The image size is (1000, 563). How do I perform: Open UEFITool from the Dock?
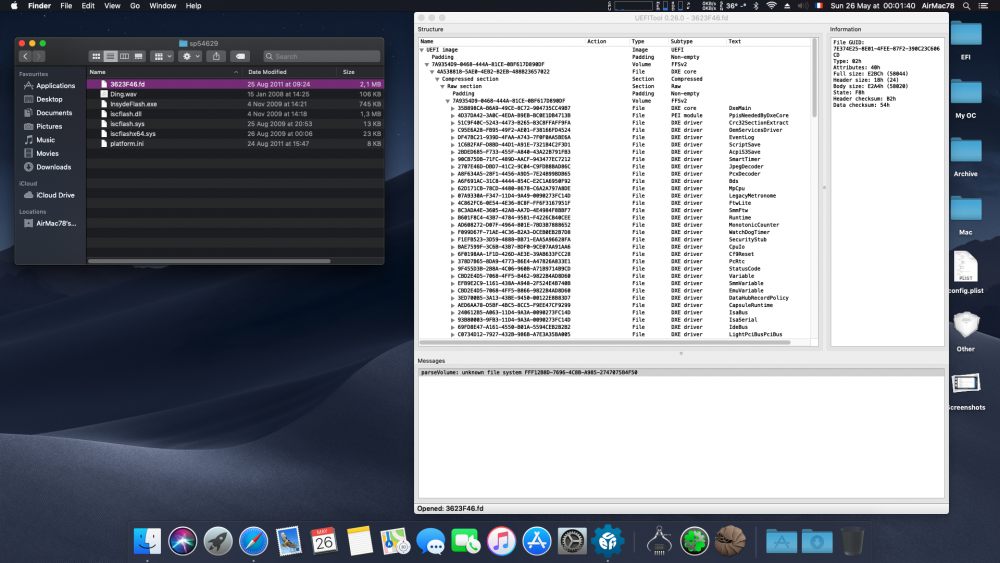click(x=608, y=541)
